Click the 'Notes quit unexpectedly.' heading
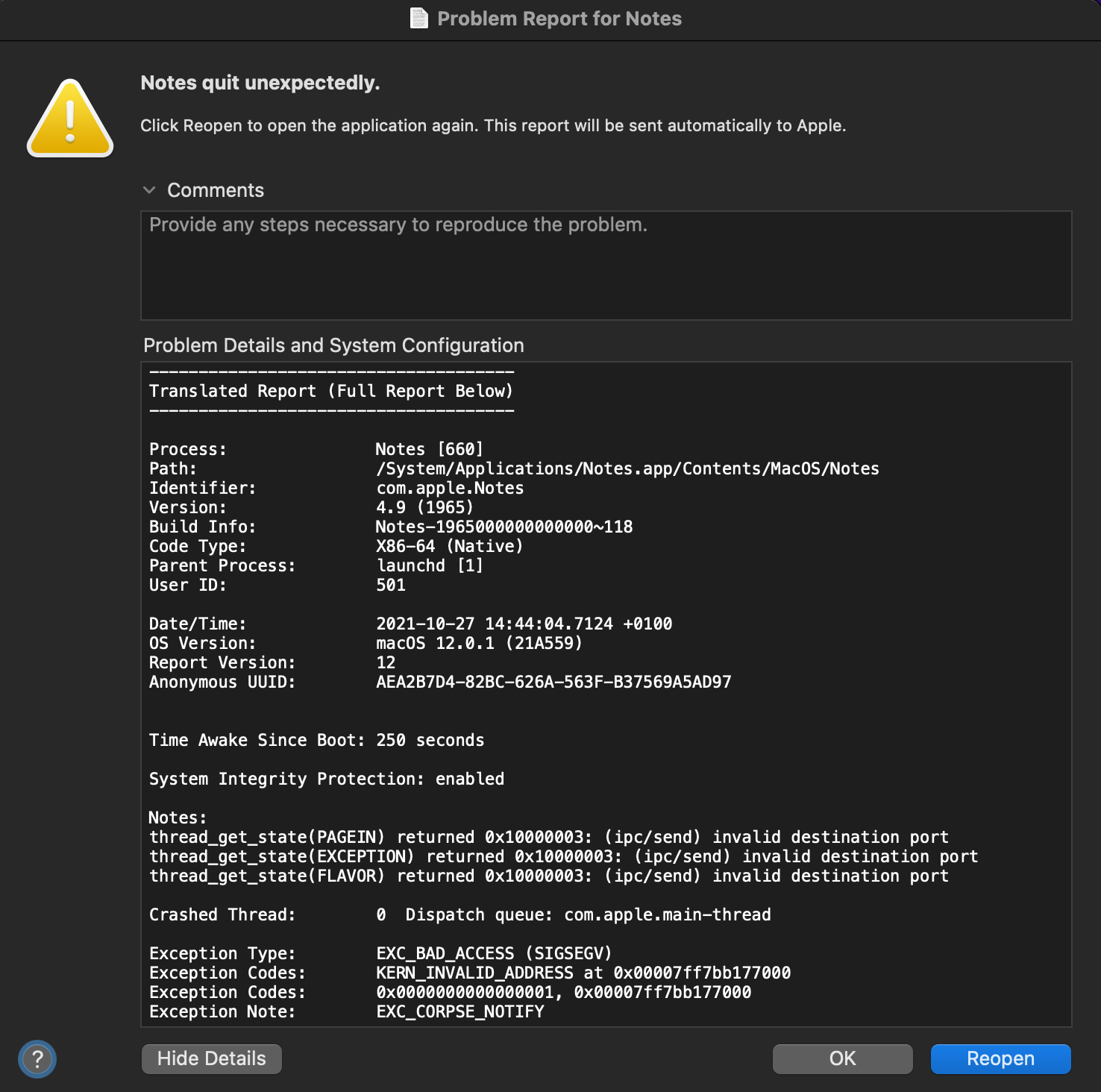Image resolution: width=1101 pixels, height=1092 pixels. 260,83
